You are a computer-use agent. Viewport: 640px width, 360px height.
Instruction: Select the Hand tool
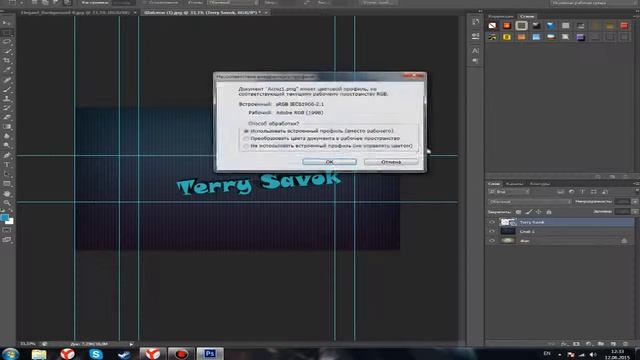click(x=7, y=193)
